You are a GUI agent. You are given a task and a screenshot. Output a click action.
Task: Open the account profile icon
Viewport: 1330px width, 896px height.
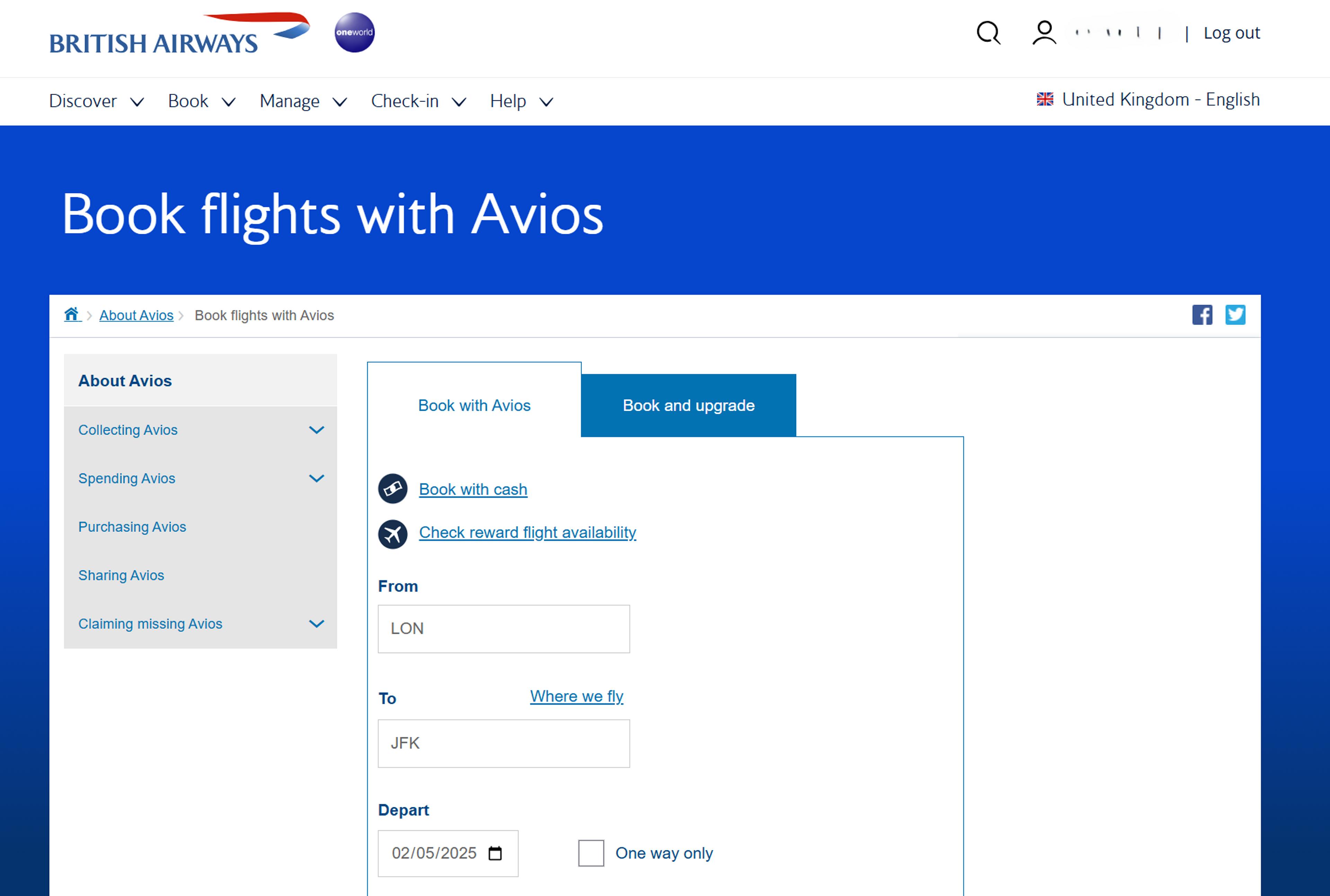(x=1044, y=33)
